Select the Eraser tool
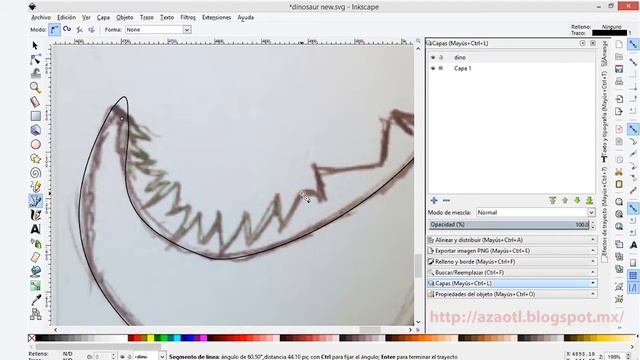 [35, 258]
